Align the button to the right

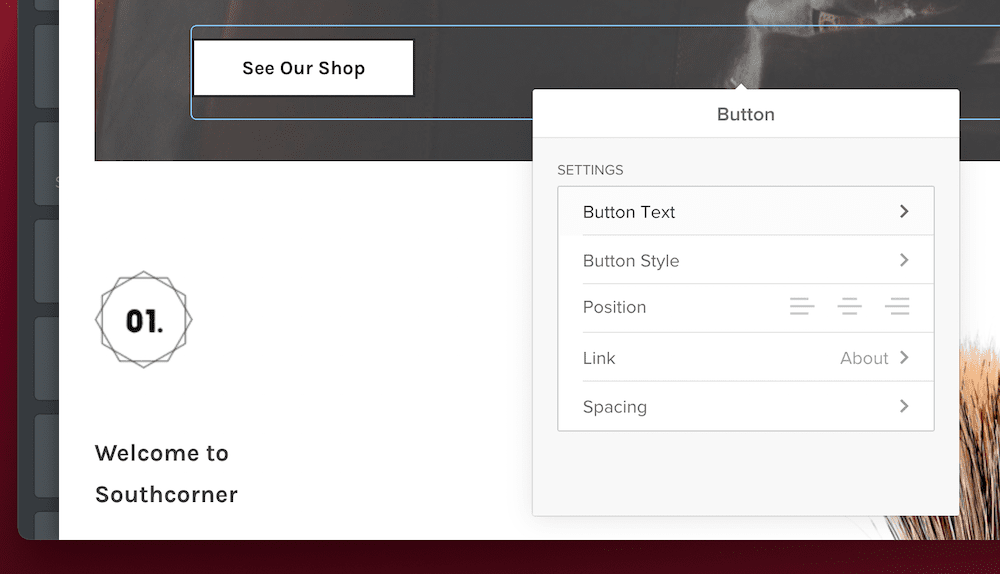pos(897,306)
